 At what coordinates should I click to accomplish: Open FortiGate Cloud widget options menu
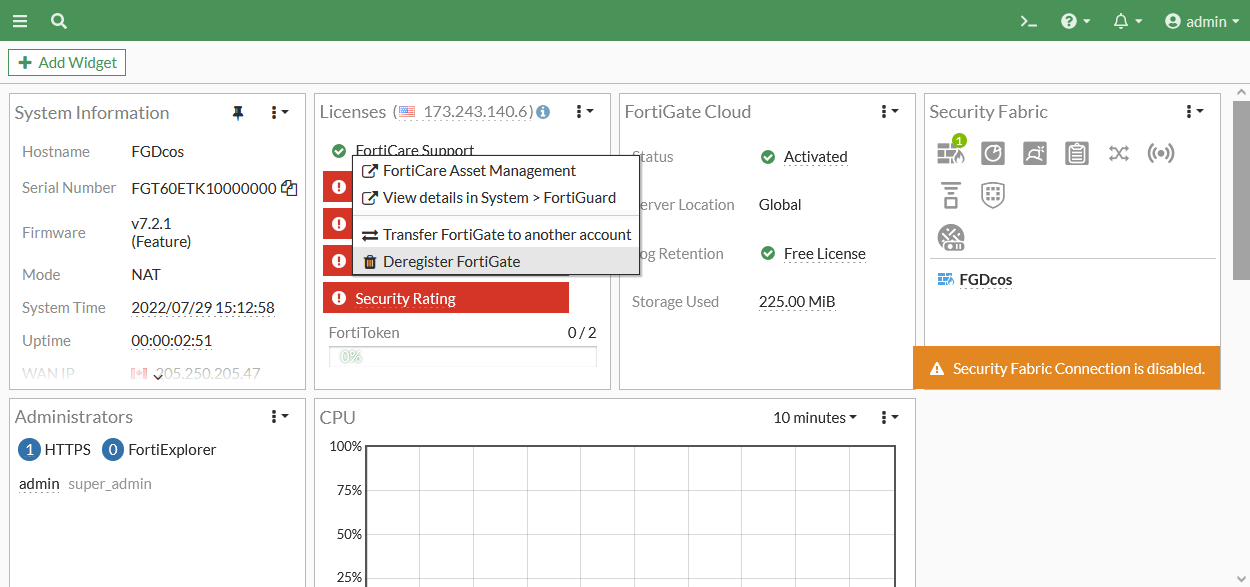pos(889,111)
